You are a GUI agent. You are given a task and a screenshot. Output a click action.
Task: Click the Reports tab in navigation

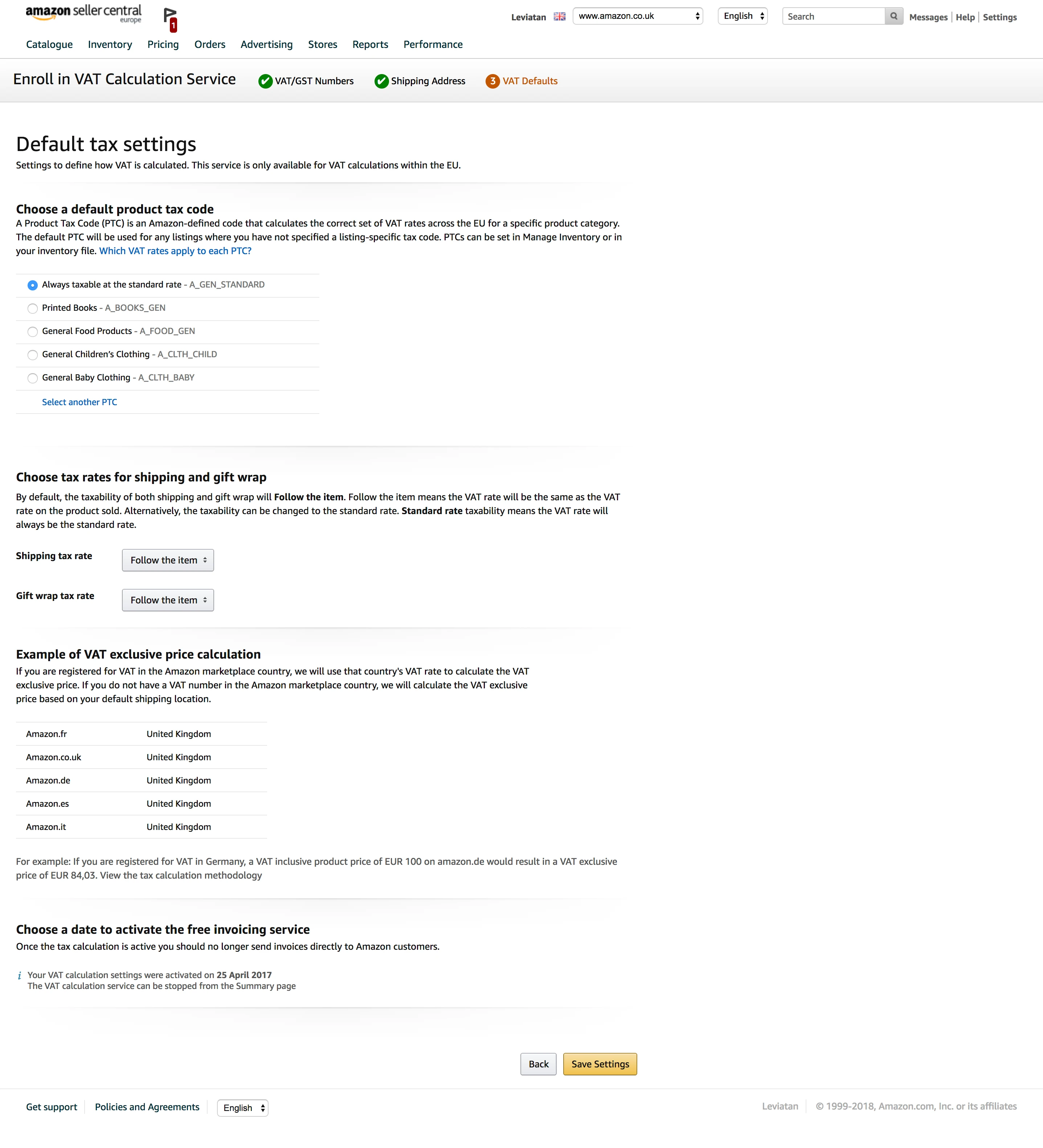coord(369,44)
